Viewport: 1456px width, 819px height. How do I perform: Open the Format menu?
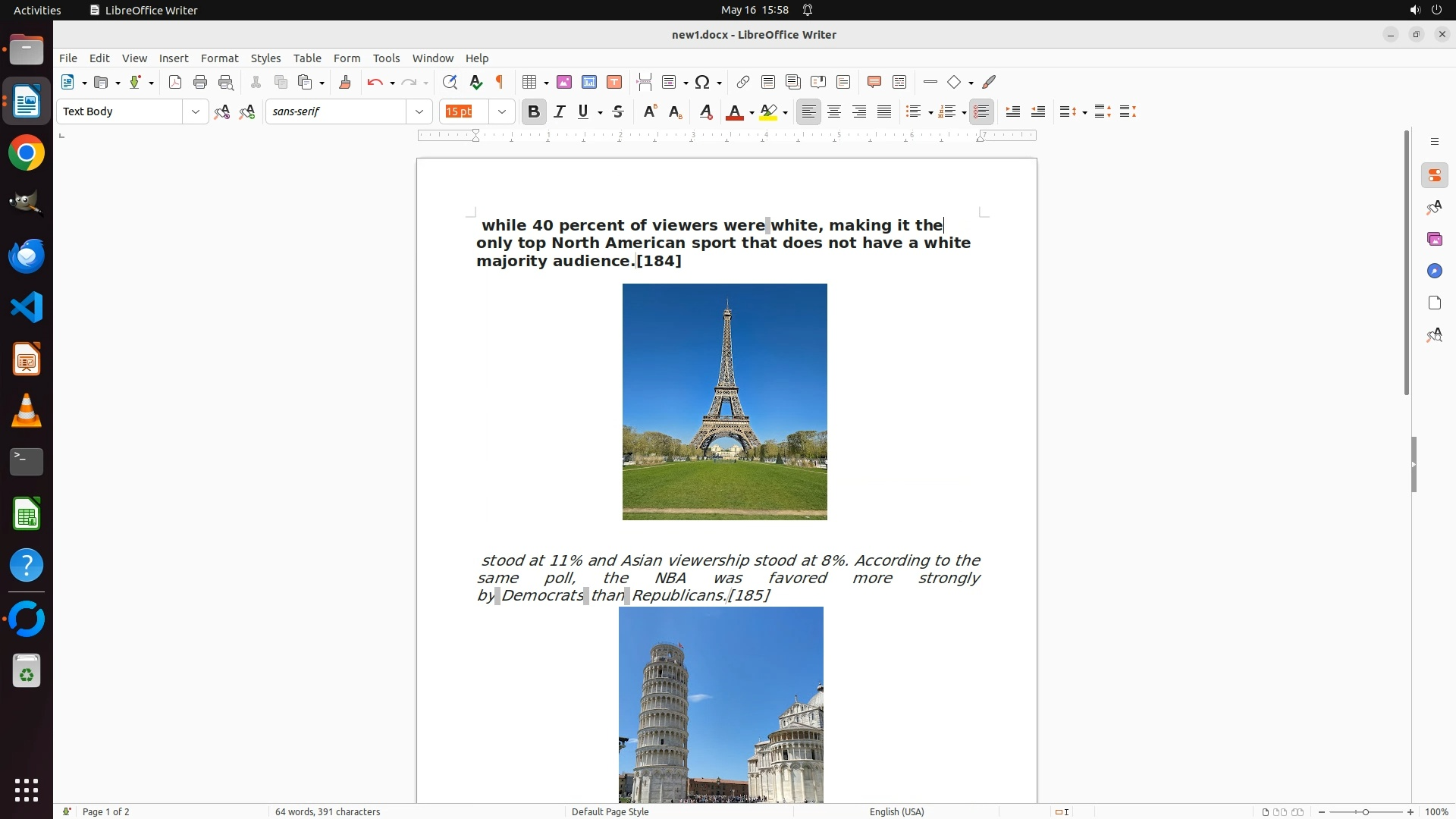pyautogui.click(x=219, y=58)
